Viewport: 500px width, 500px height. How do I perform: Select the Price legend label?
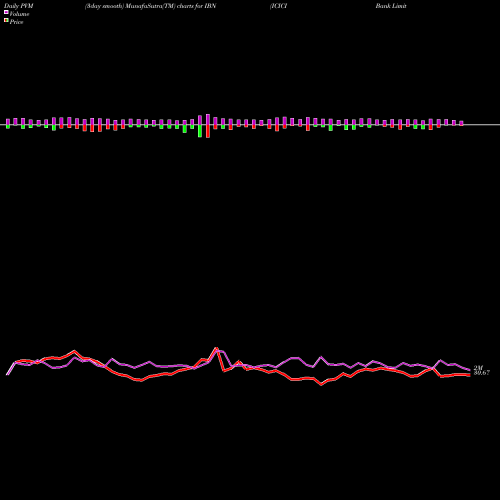(x=16, y=22)
